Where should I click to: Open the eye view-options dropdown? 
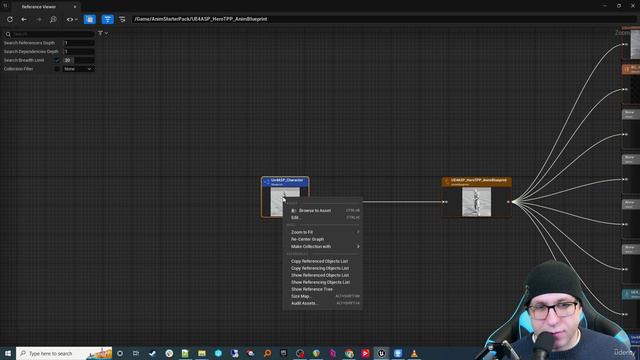coord(72,19)
